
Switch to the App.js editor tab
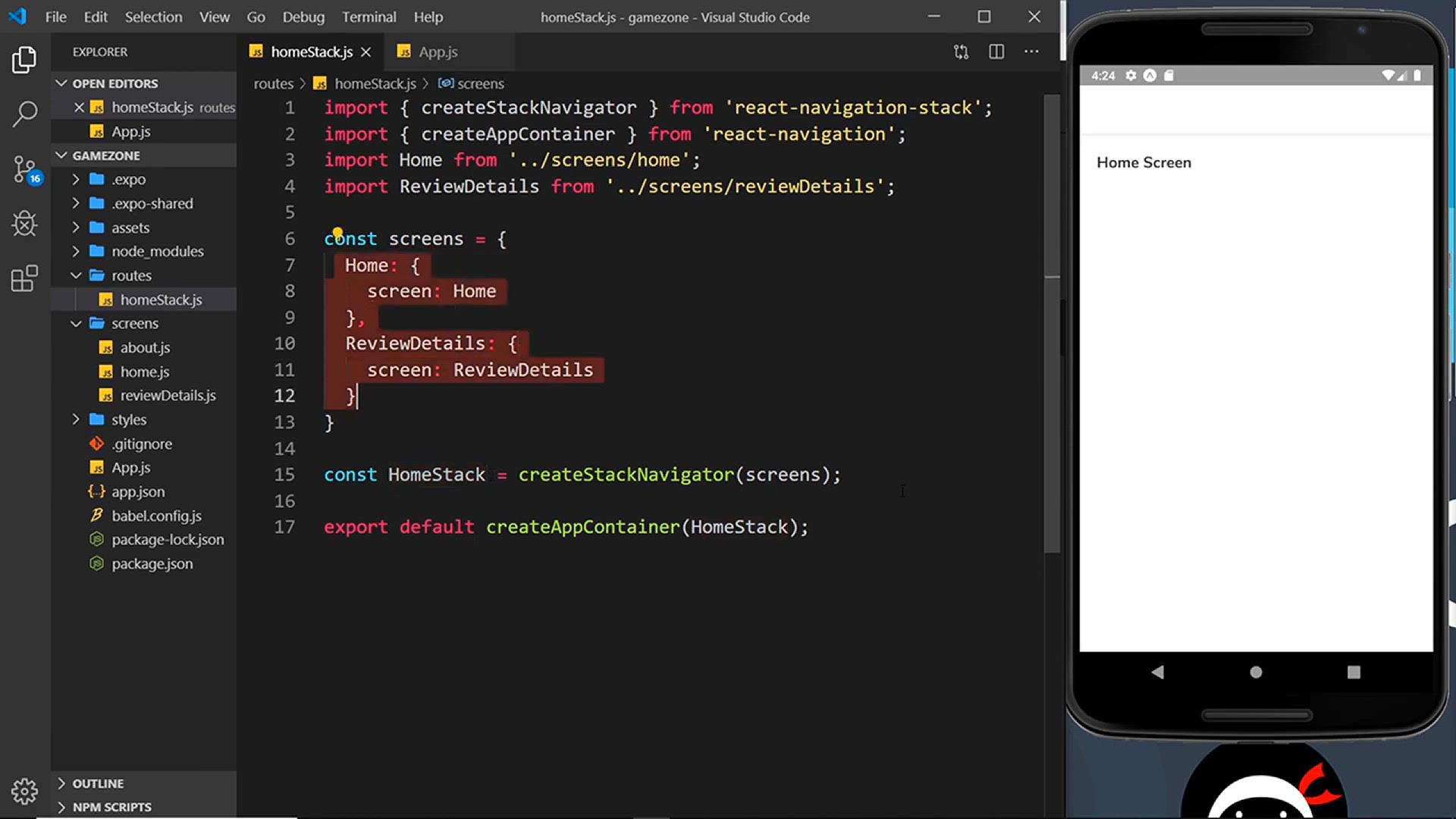(x=447, y=52)
